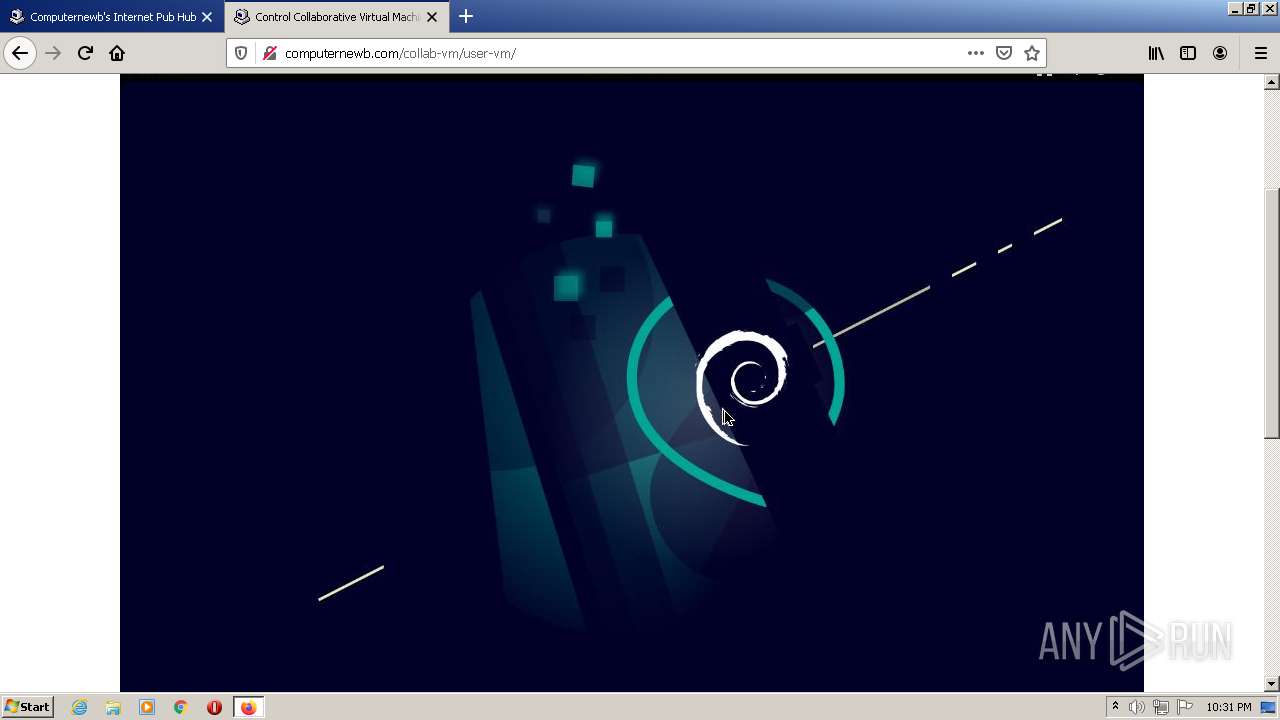Launch Internet Explorer from taskbar
The width and height of the screenshot is (1280, 720).
pos(80,707)
